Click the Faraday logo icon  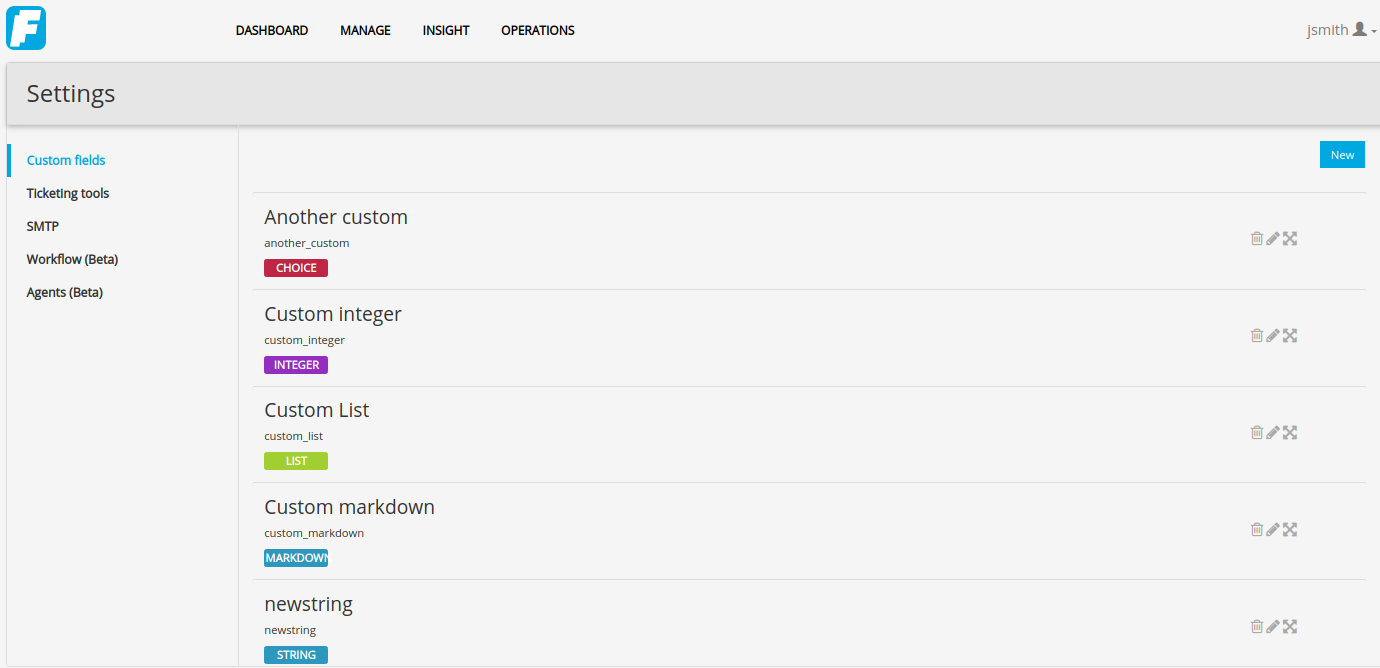point(26,28)
